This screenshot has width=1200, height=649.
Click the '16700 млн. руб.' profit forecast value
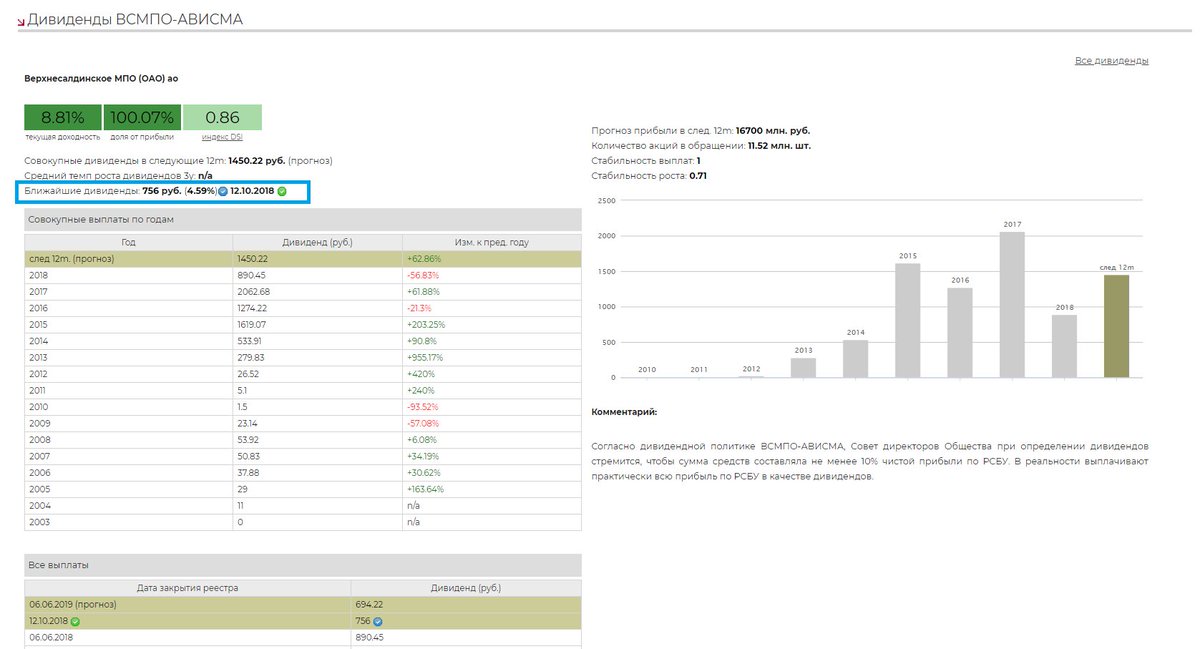(x=773, y=130)
